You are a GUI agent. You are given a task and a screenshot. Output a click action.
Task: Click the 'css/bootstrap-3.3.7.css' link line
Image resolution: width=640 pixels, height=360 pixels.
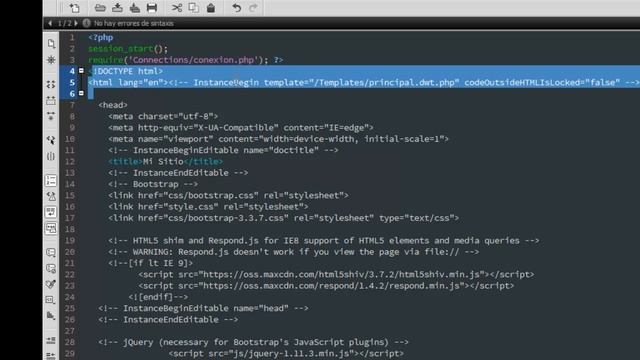(284, 218)
